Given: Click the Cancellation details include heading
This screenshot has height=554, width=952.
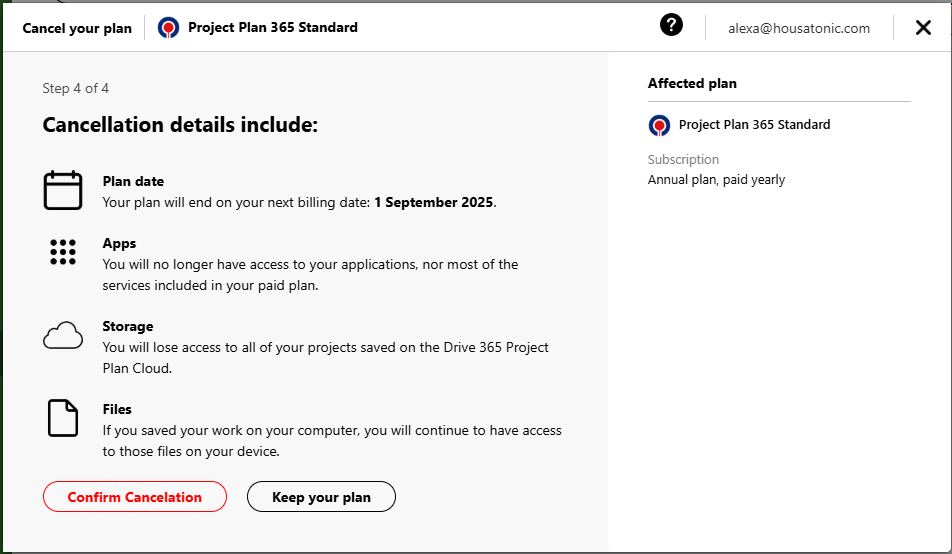Looking at the screenshot, I should tap(180, 125).
